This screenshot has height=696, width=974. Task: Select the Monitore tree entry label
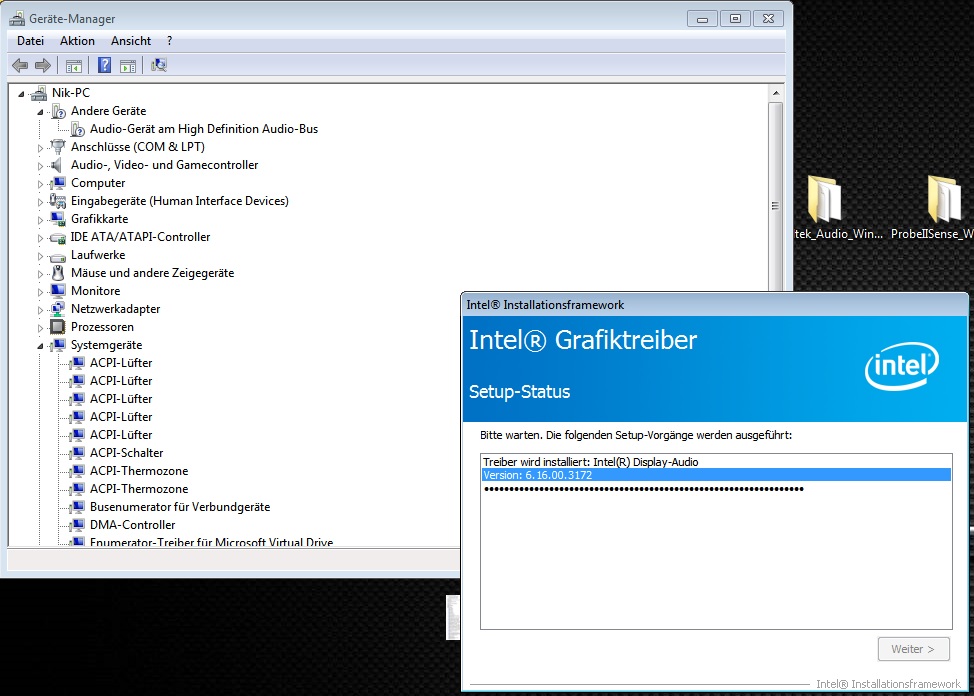96,291
